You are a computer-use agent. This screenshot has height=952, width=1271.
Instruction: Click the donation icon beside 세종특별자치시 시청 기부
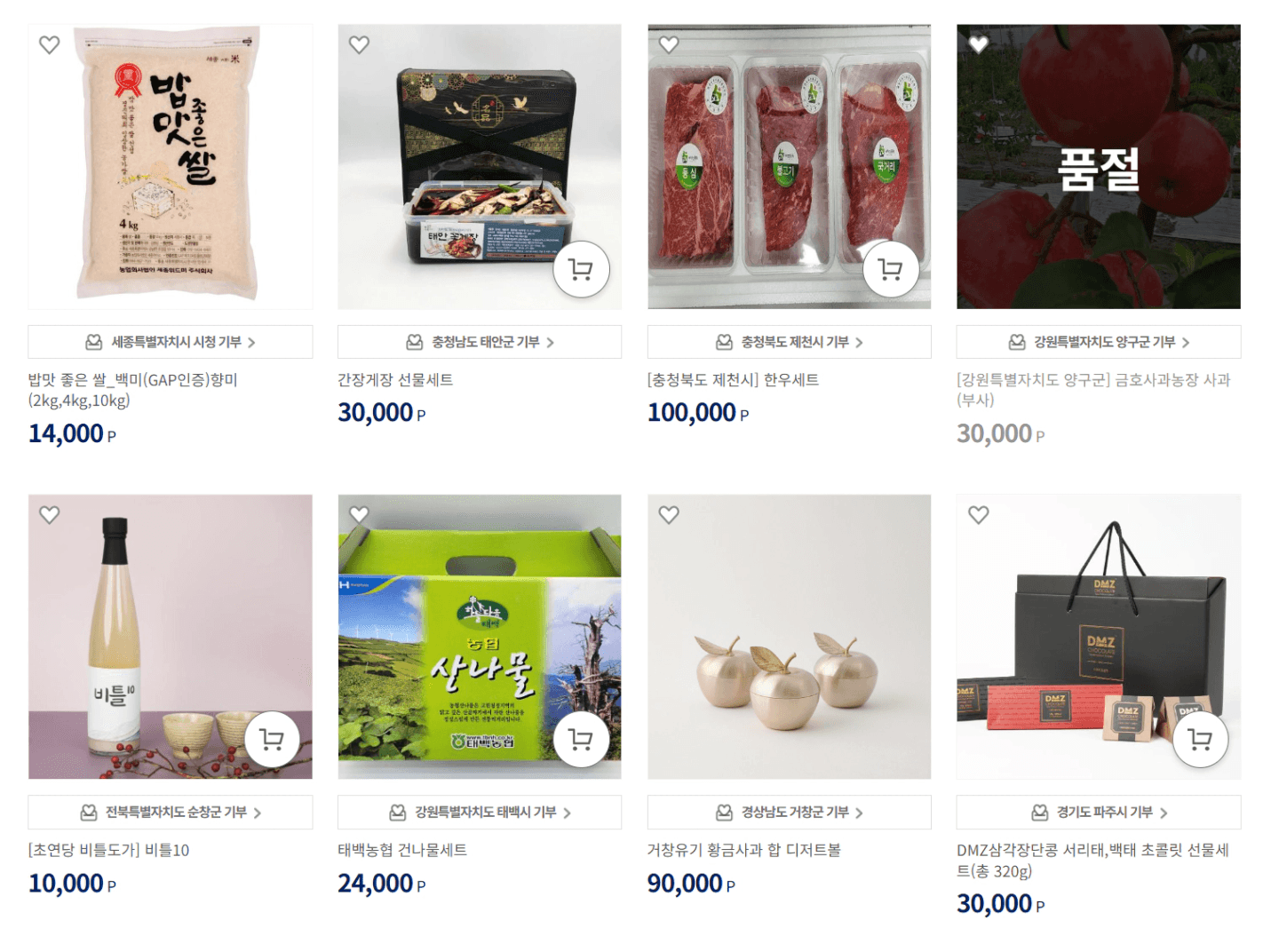(x=93, y=342)
